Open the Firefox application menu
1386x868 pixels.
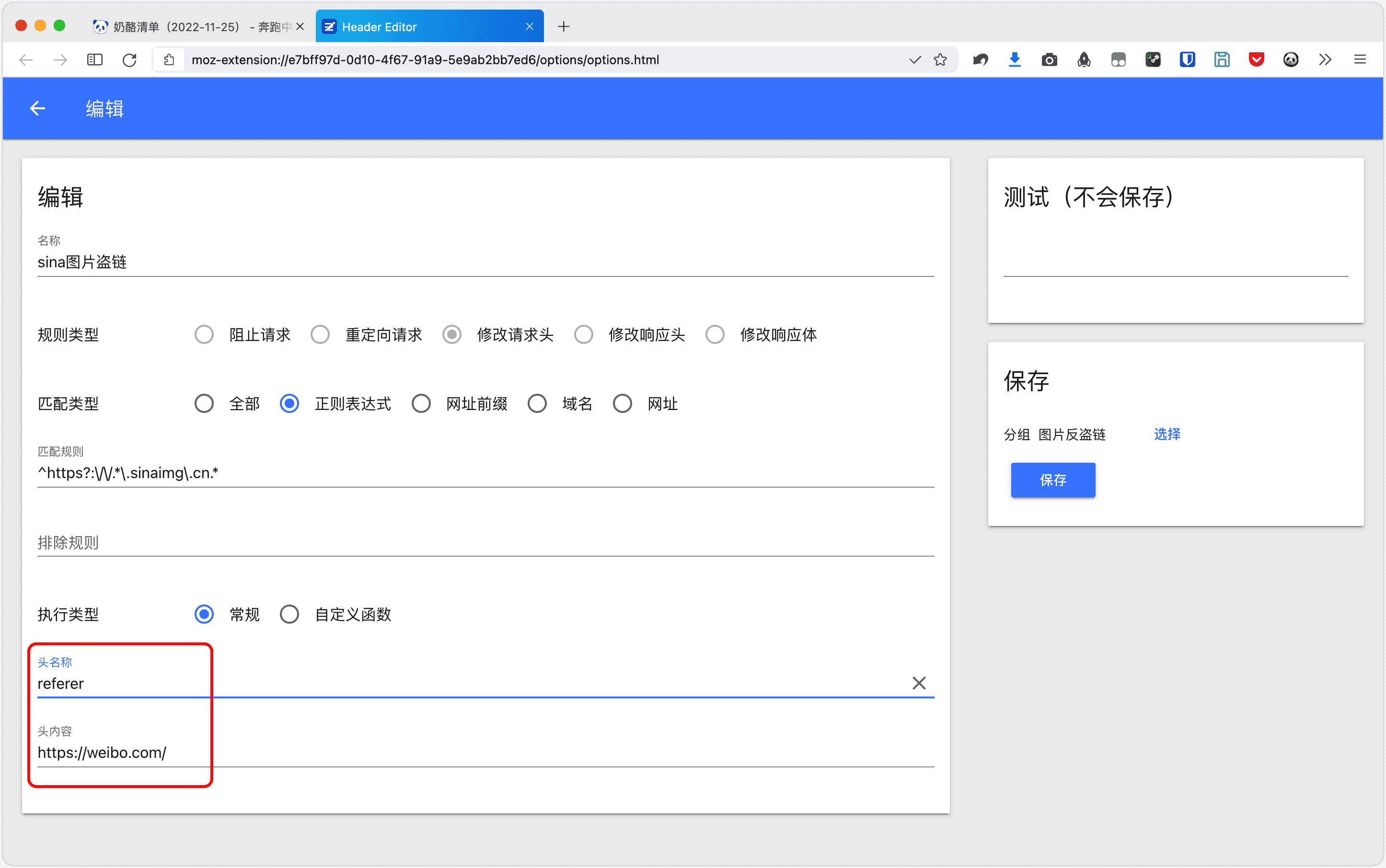tap(1361, 60)
